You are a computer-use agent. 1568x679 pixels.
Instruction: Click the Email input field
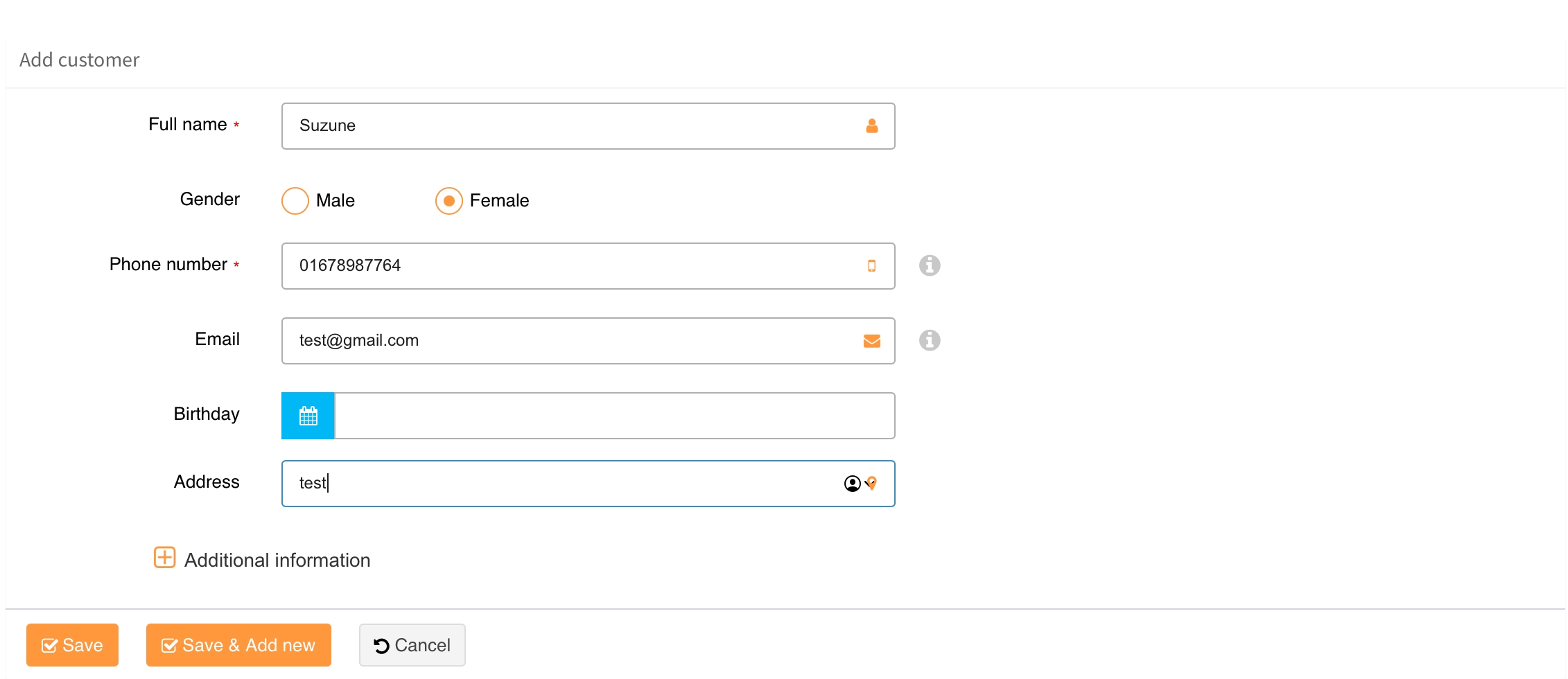click(568, 341)
